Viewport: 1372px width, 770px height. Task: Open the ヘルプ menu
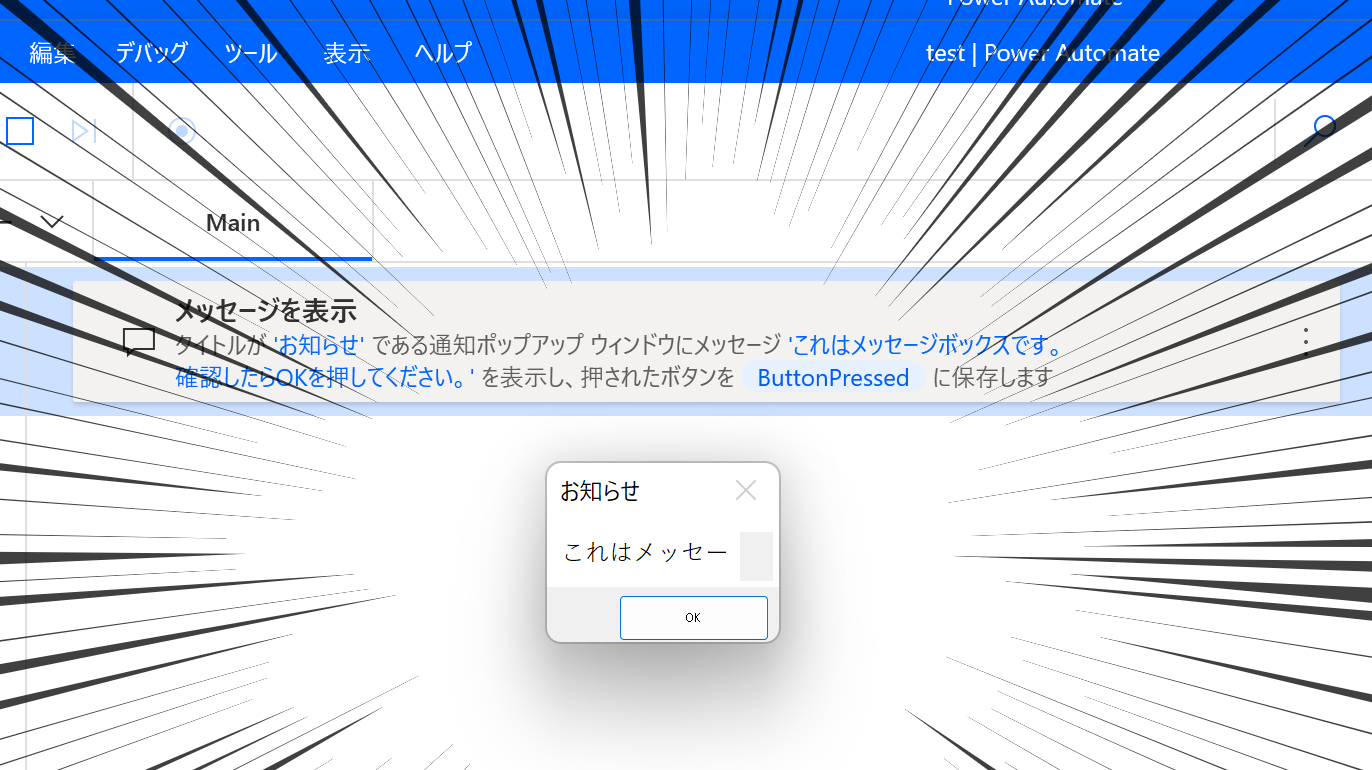pos(442,53)
